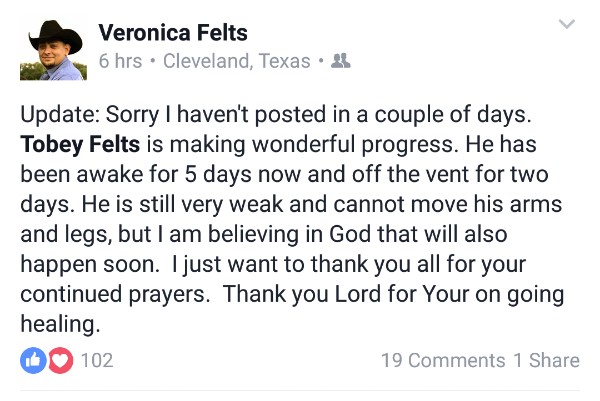Click the 6 hrs post timestamp

(x=120, y=61)
